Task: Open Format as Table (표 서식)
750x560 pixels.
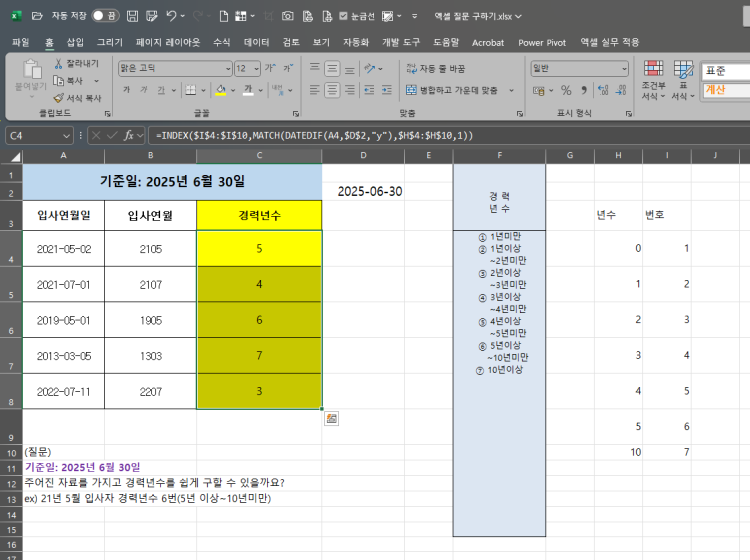Action: [683, 79]
